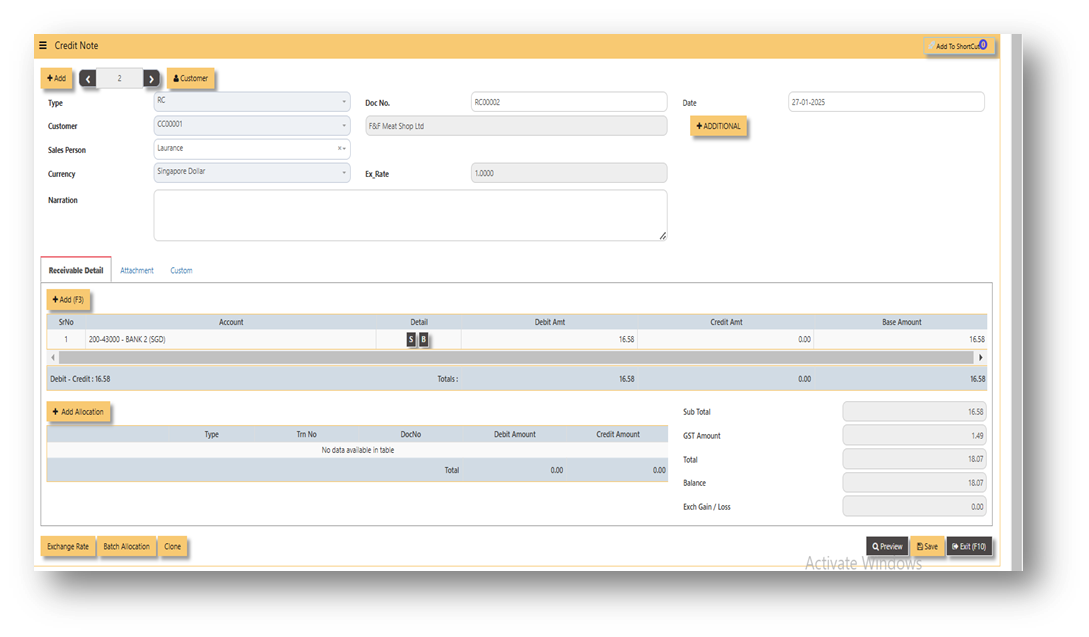This screenshot has width=1089, height=637.
Task: Click the Balance field 18.07
Action: tap(914, 483)
